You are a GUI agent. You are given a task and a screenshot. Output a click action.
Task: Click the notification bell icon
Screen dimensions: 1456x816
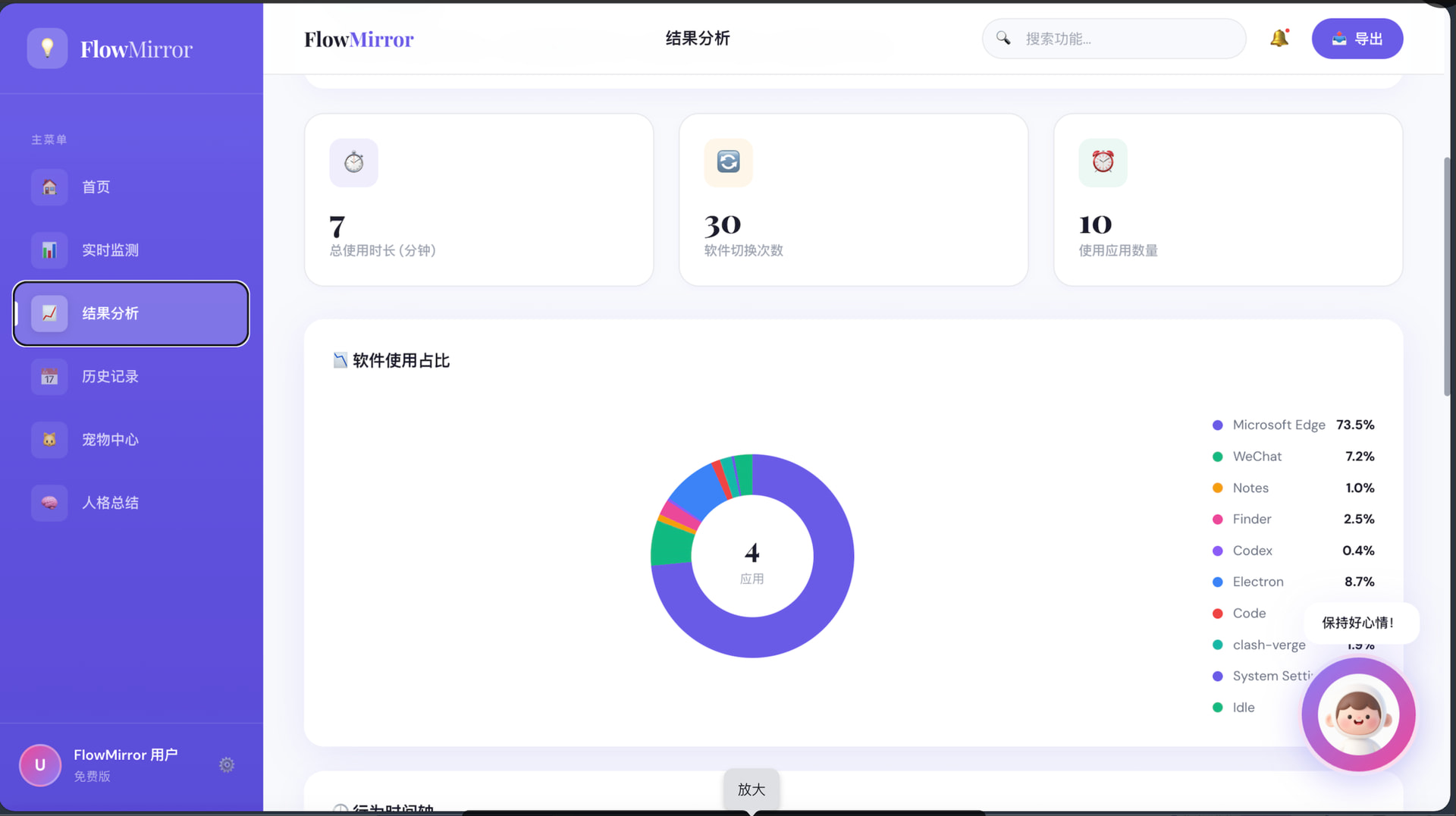coord(1279,38)
